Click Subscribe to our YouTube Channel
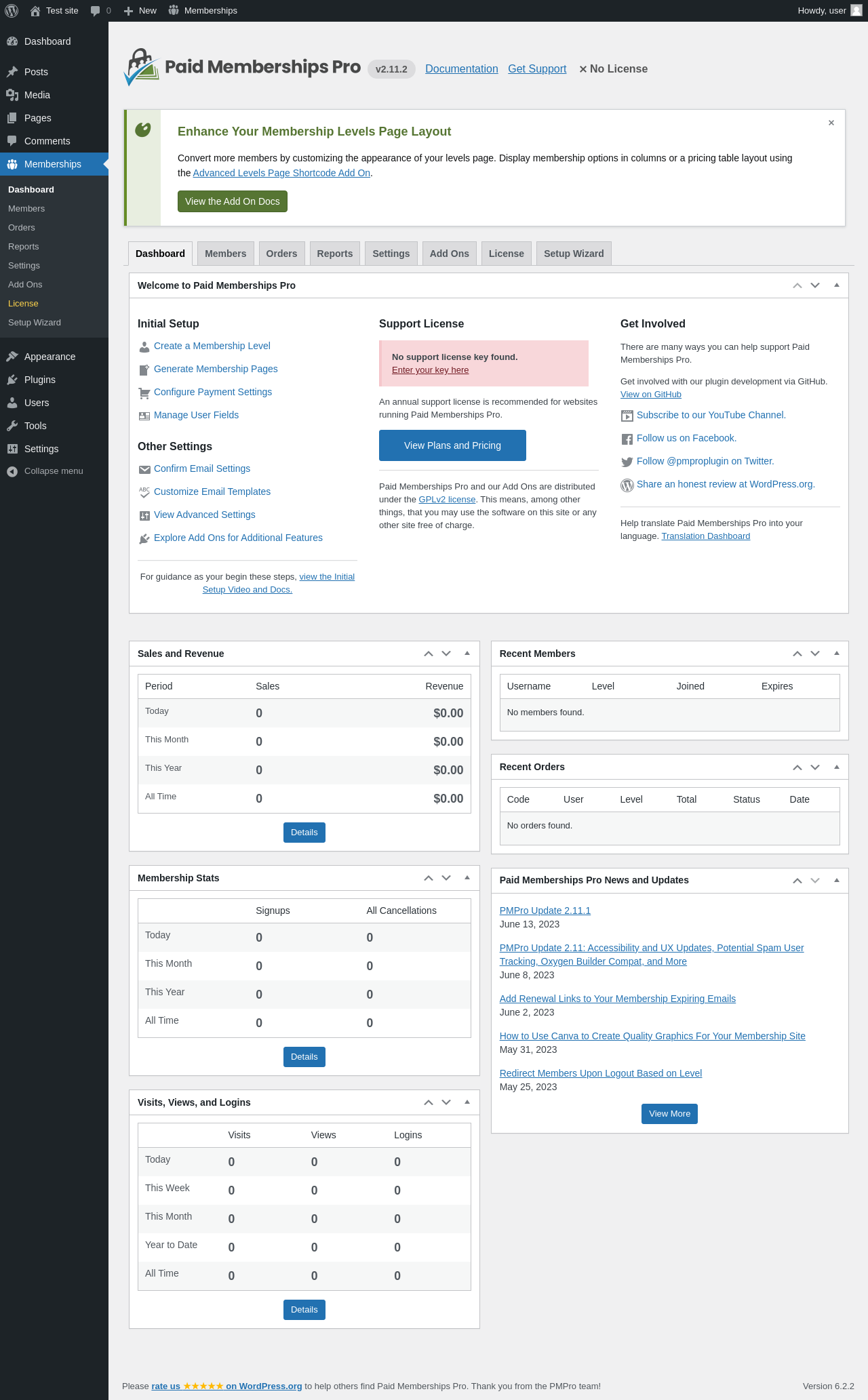The image size is (868, 1400). click(711, 415)
